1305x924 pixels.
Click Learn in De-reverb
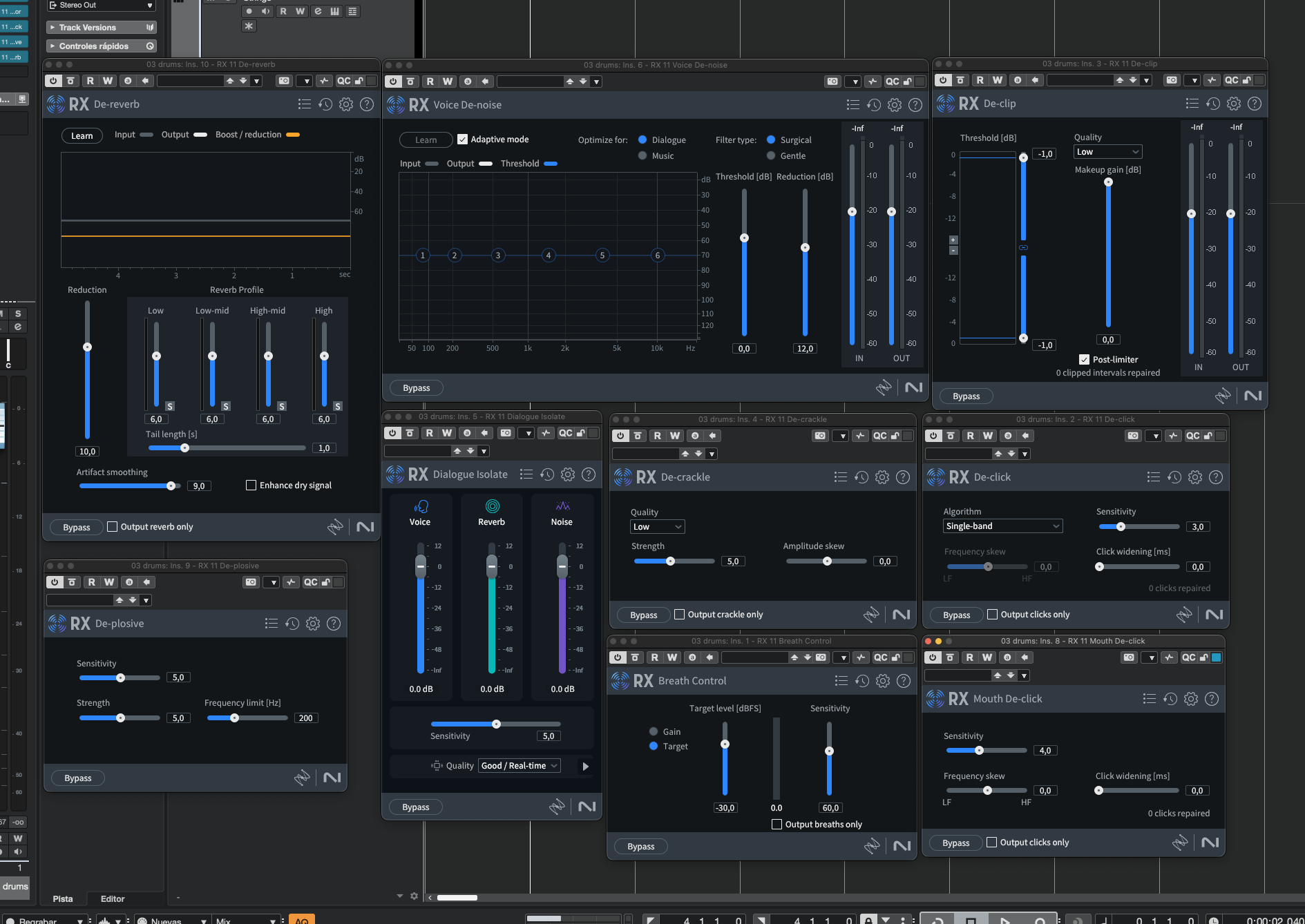click(82, 135)
